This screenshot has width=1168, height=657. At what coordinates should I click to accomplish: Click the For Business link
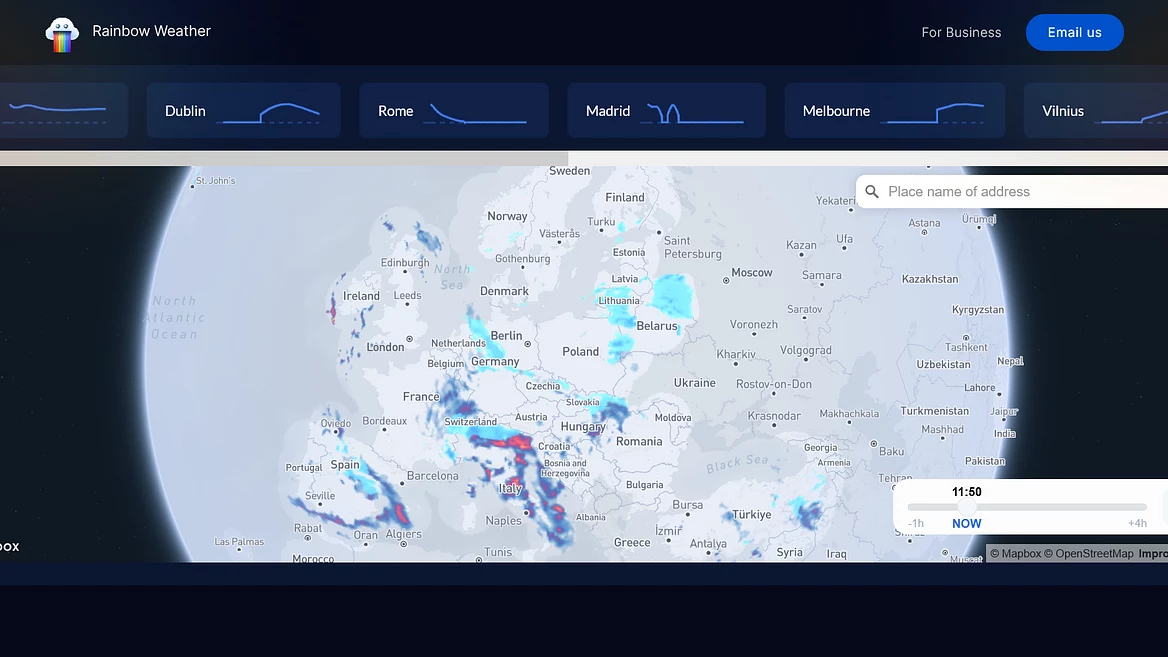[961, 32]
